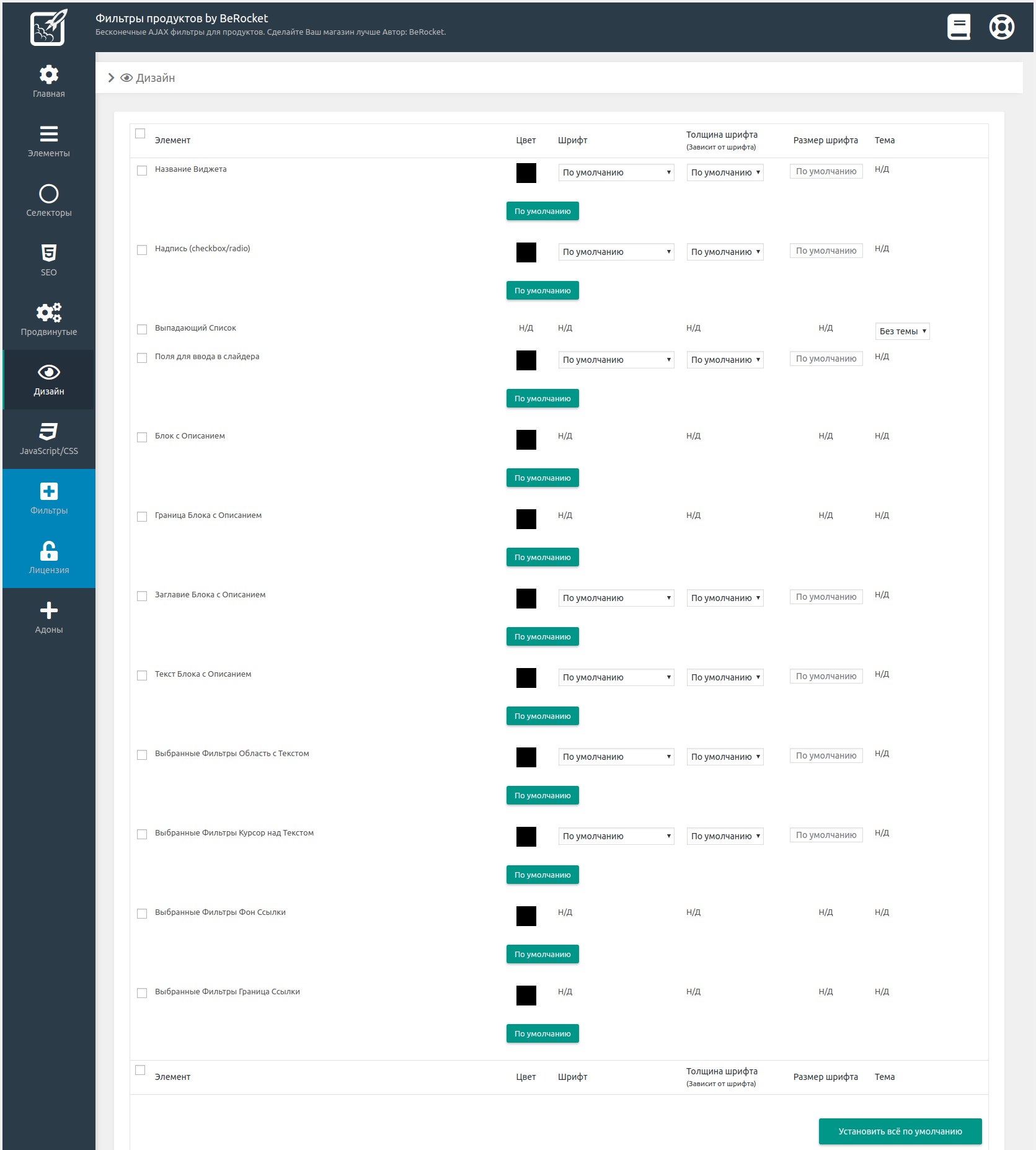1036x1150 pixels.
Task: Open the documentation book icon
Action: point(959,27)
